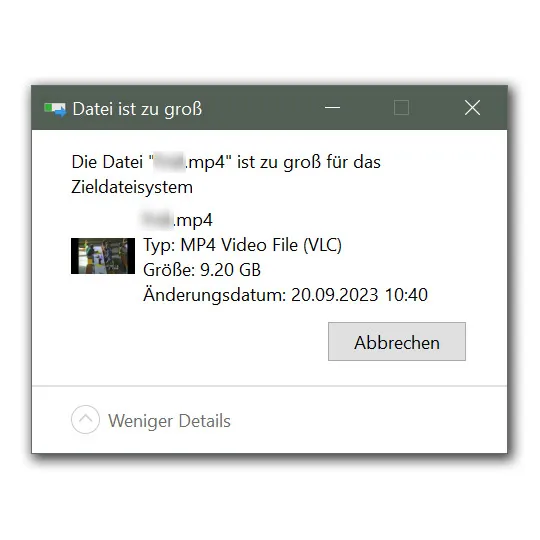
Task: Select the date "20.09.2023"
Action: [x=335, y=295]
